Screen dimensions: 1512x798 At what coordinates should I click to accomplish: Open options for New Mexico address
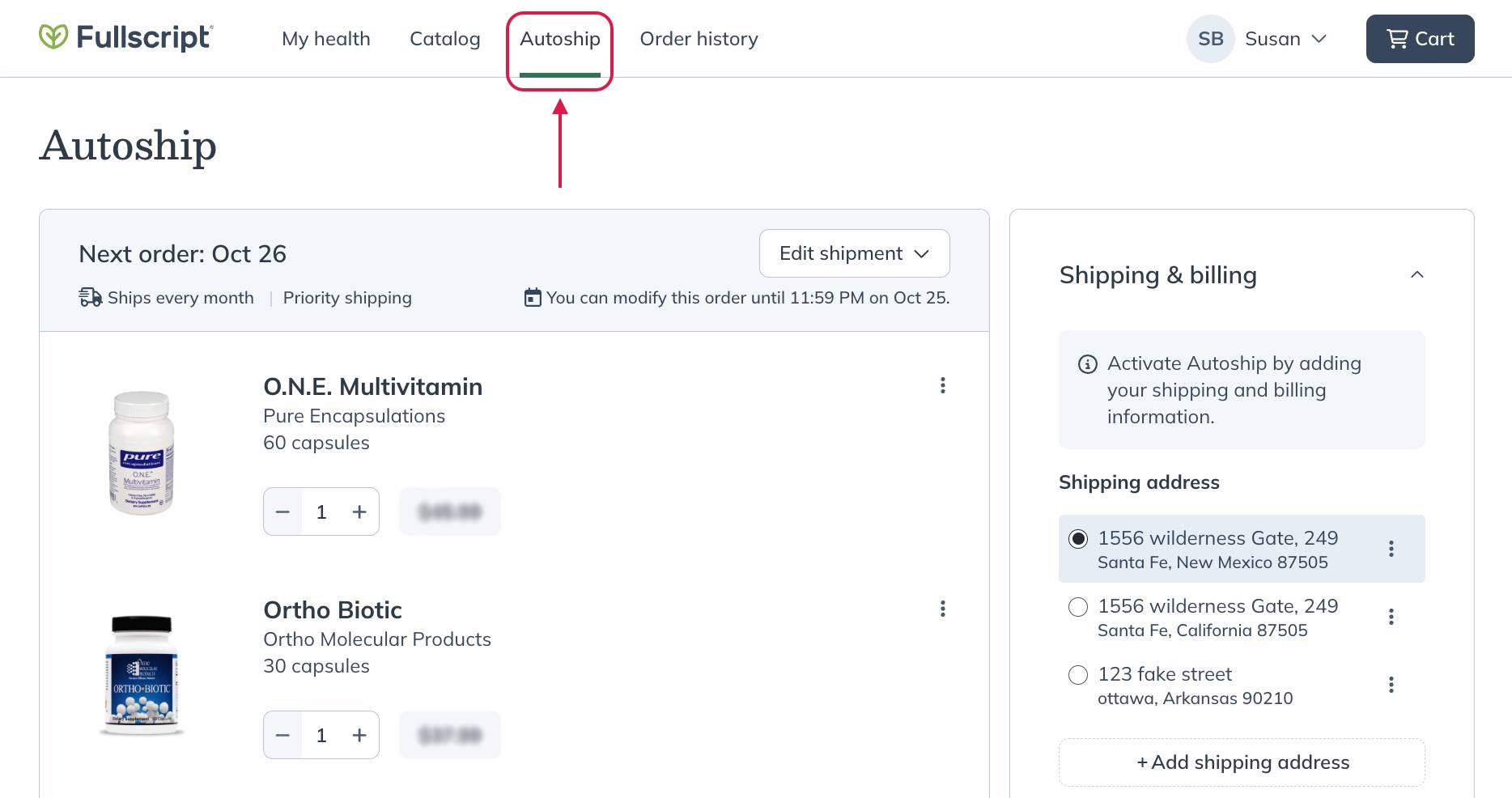(1391, 549)
